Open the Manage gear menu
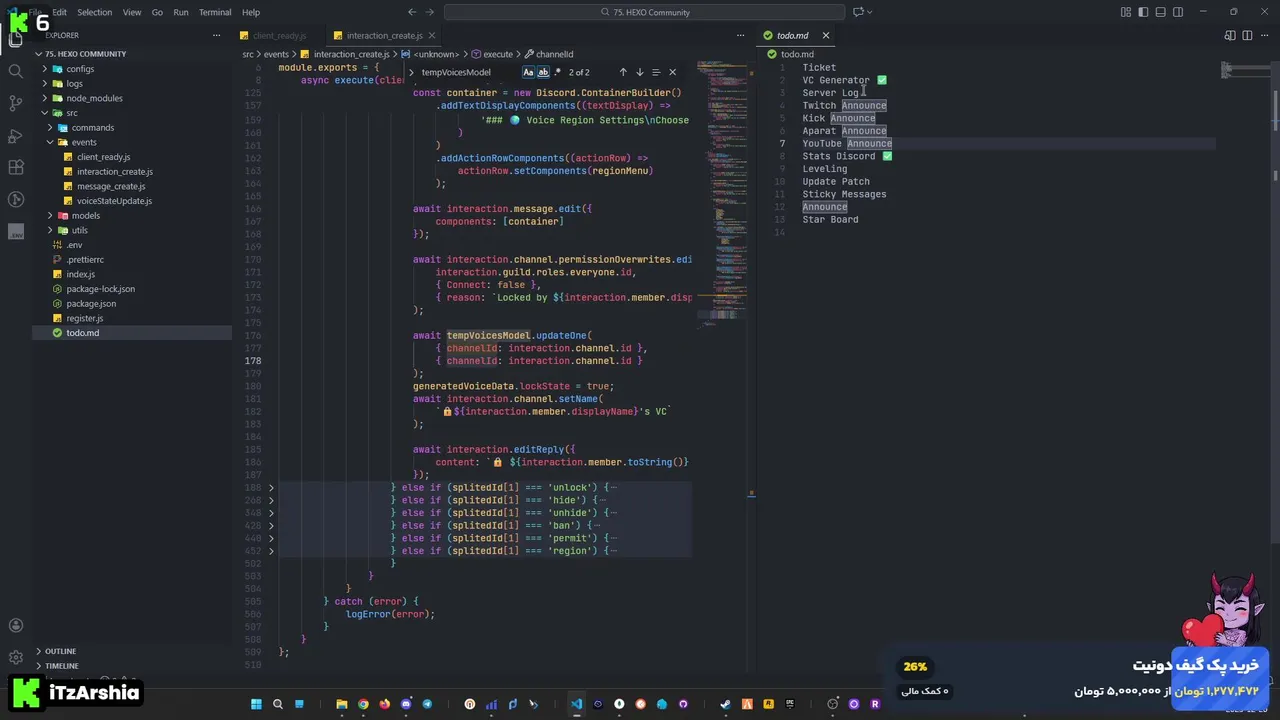Image resolution: width=1280 pixels, height=720 pixels. pos(15,658)
